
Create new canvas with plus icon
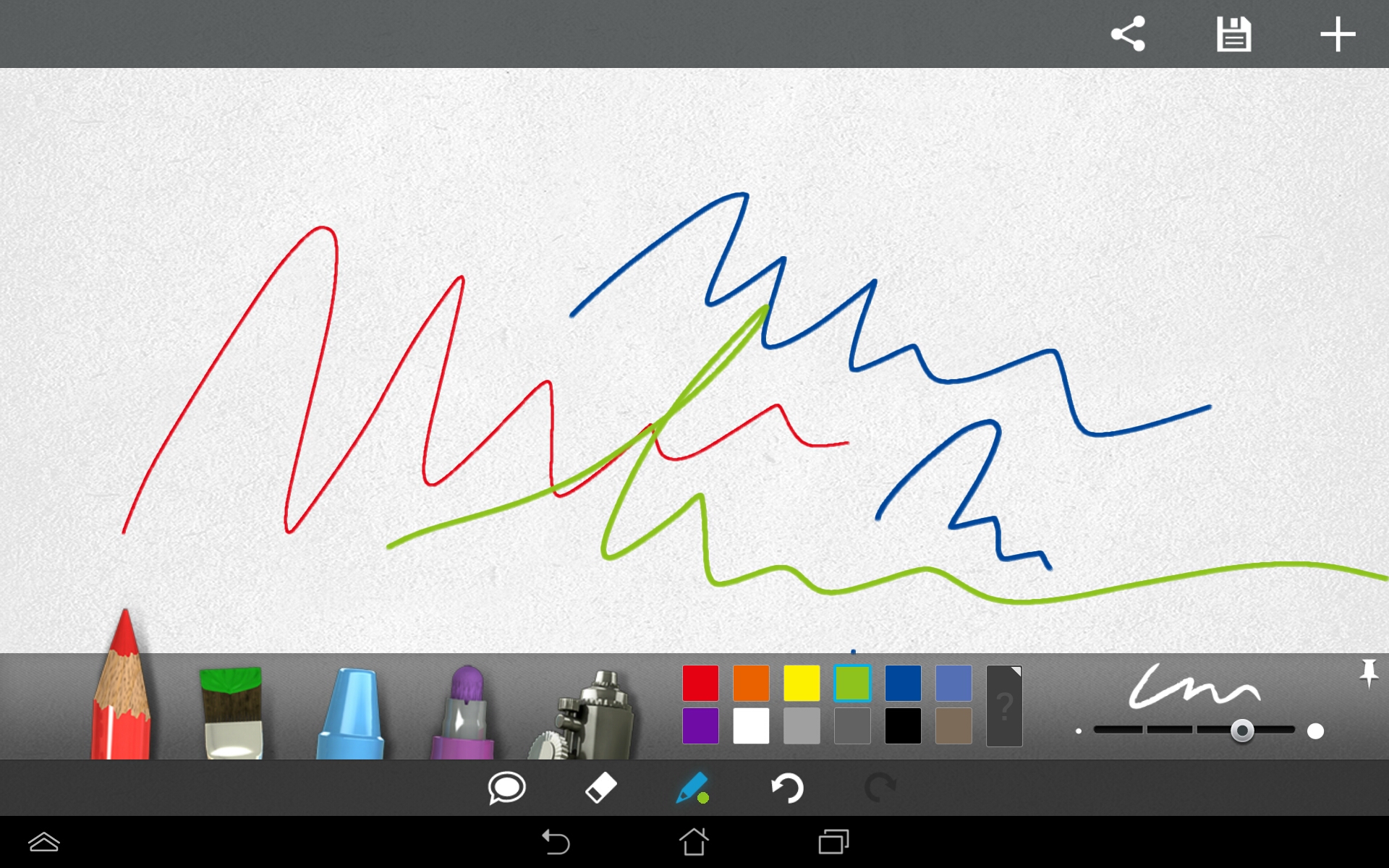pos(1337,34)
